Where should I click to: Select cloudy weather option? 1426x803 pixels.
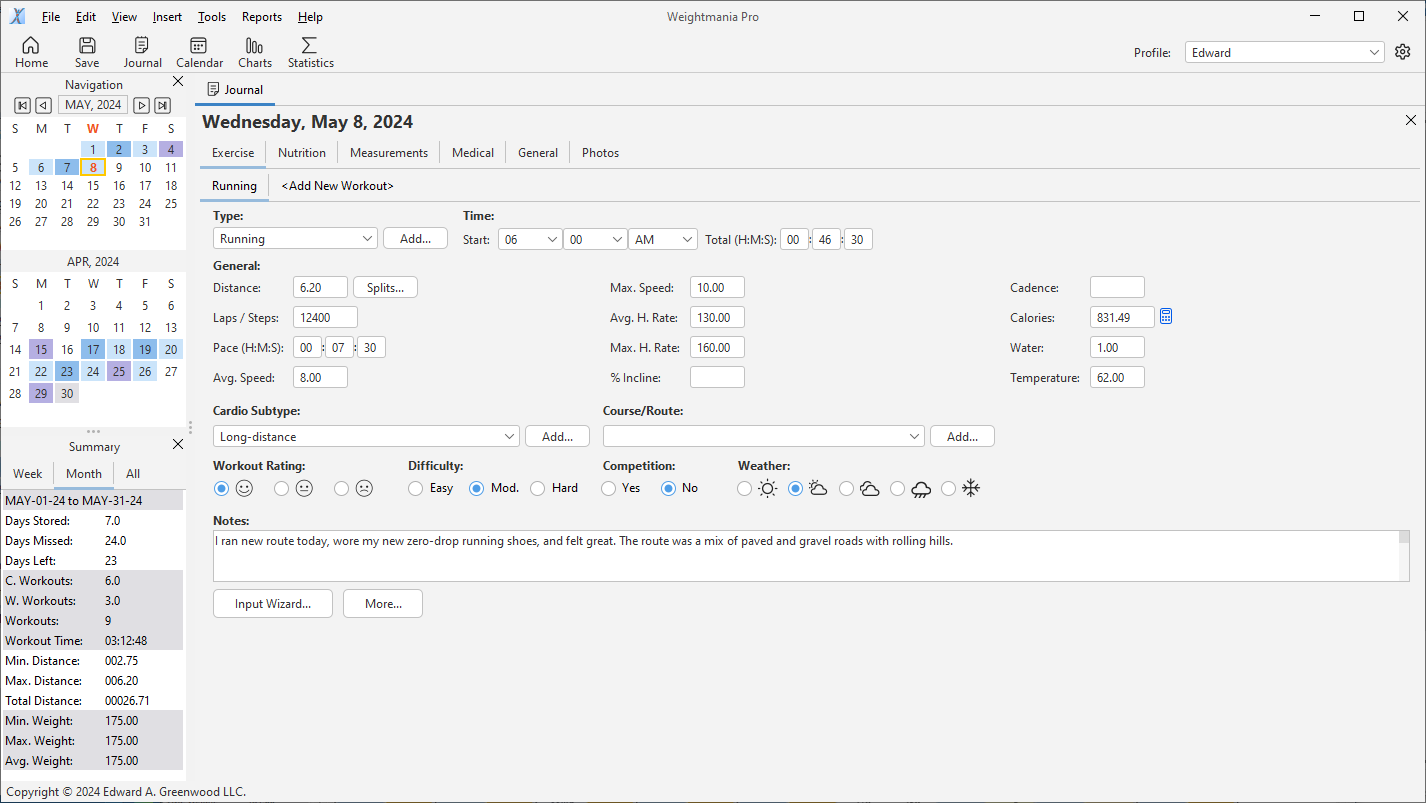pos(847,488)
